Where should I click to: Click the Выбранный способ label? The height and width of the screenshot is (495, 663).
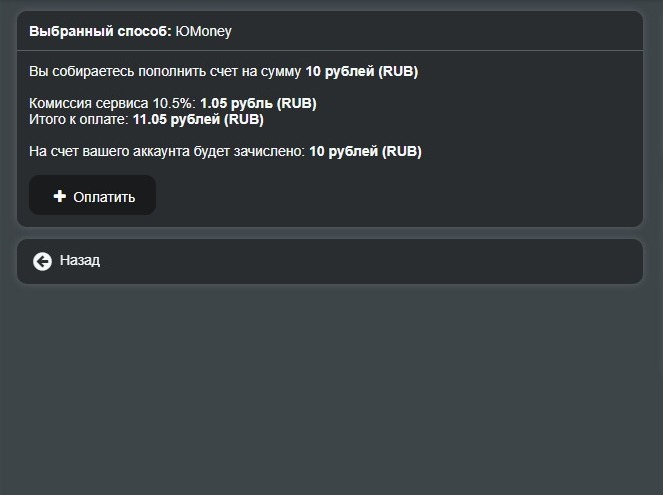[x=100, y=31]
